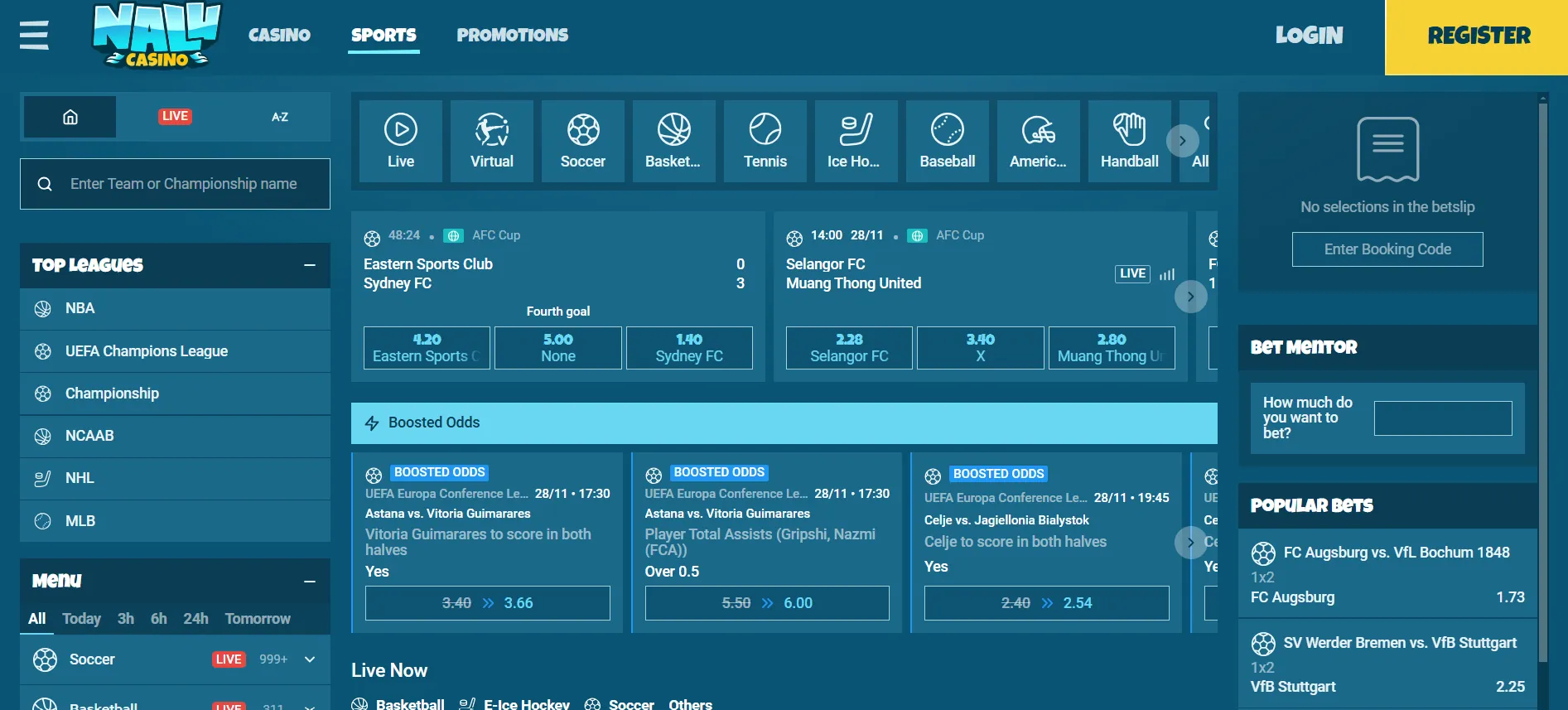Screen dimensions: 1568x710
Task: Open the Casino tab
Action: [x=279, y=35]
